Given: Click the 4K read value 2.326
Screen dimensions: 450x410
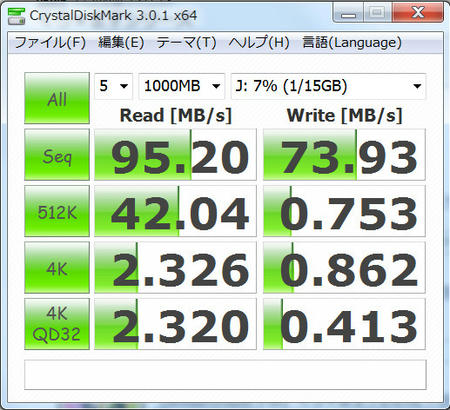Looking at the screenshot, I should coord(175,268).
